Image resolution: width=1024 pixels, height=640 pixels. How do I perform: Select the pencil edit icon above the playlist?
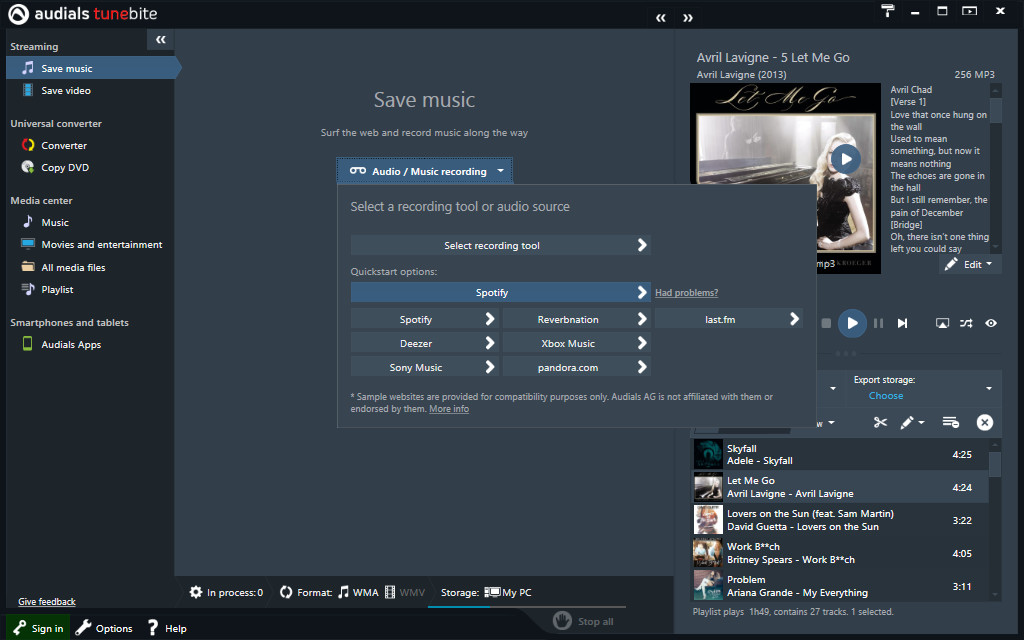pyautogui.click(x=908, y=422)
